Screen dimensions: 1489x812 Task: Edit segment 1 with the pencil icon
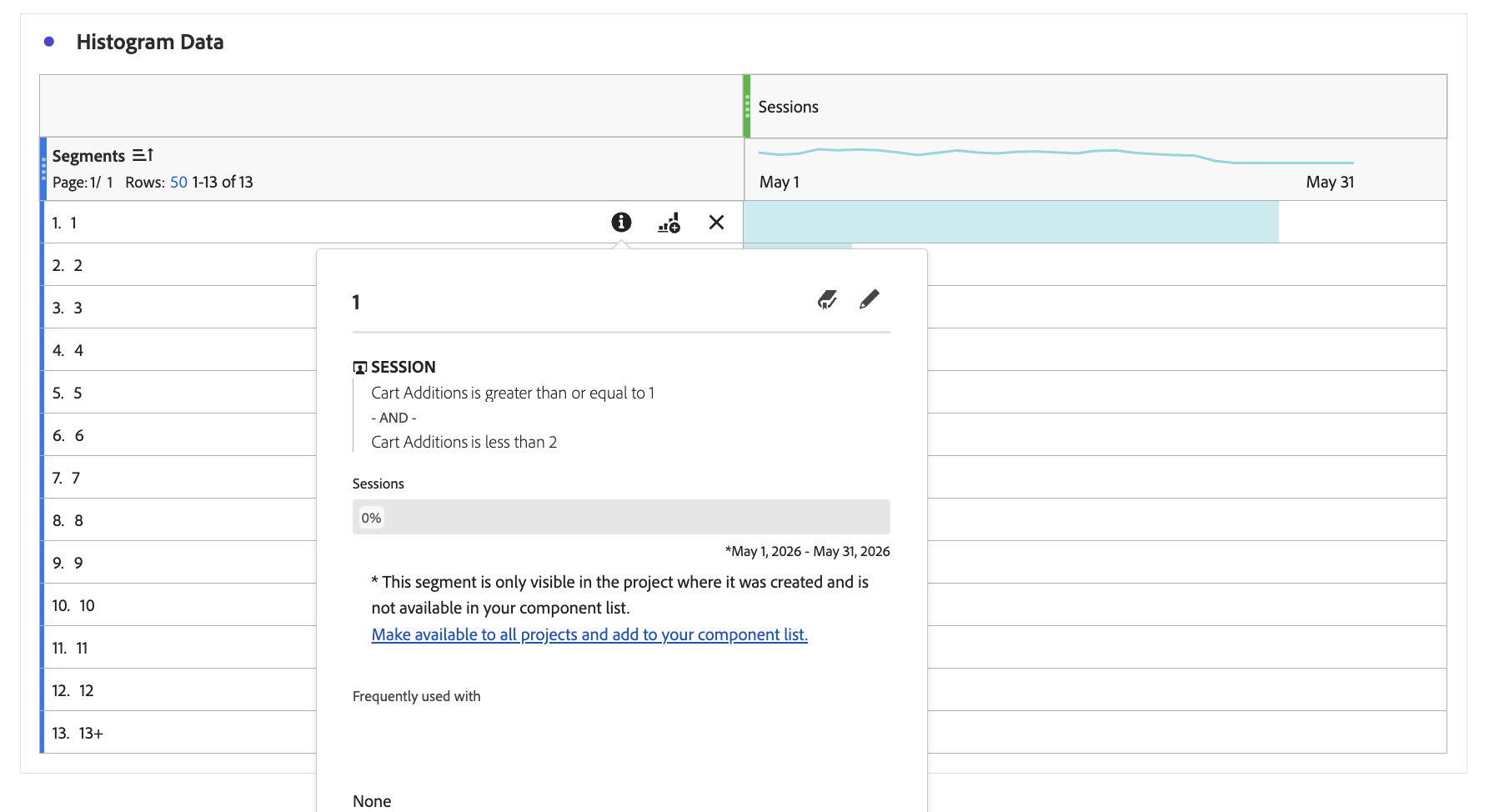(x=869, y=299)
